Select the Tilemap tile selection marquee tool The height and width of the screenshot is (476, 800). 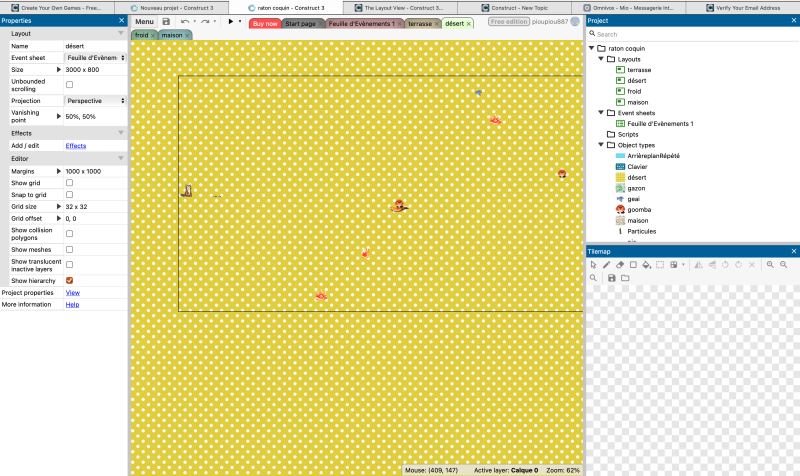660,265
